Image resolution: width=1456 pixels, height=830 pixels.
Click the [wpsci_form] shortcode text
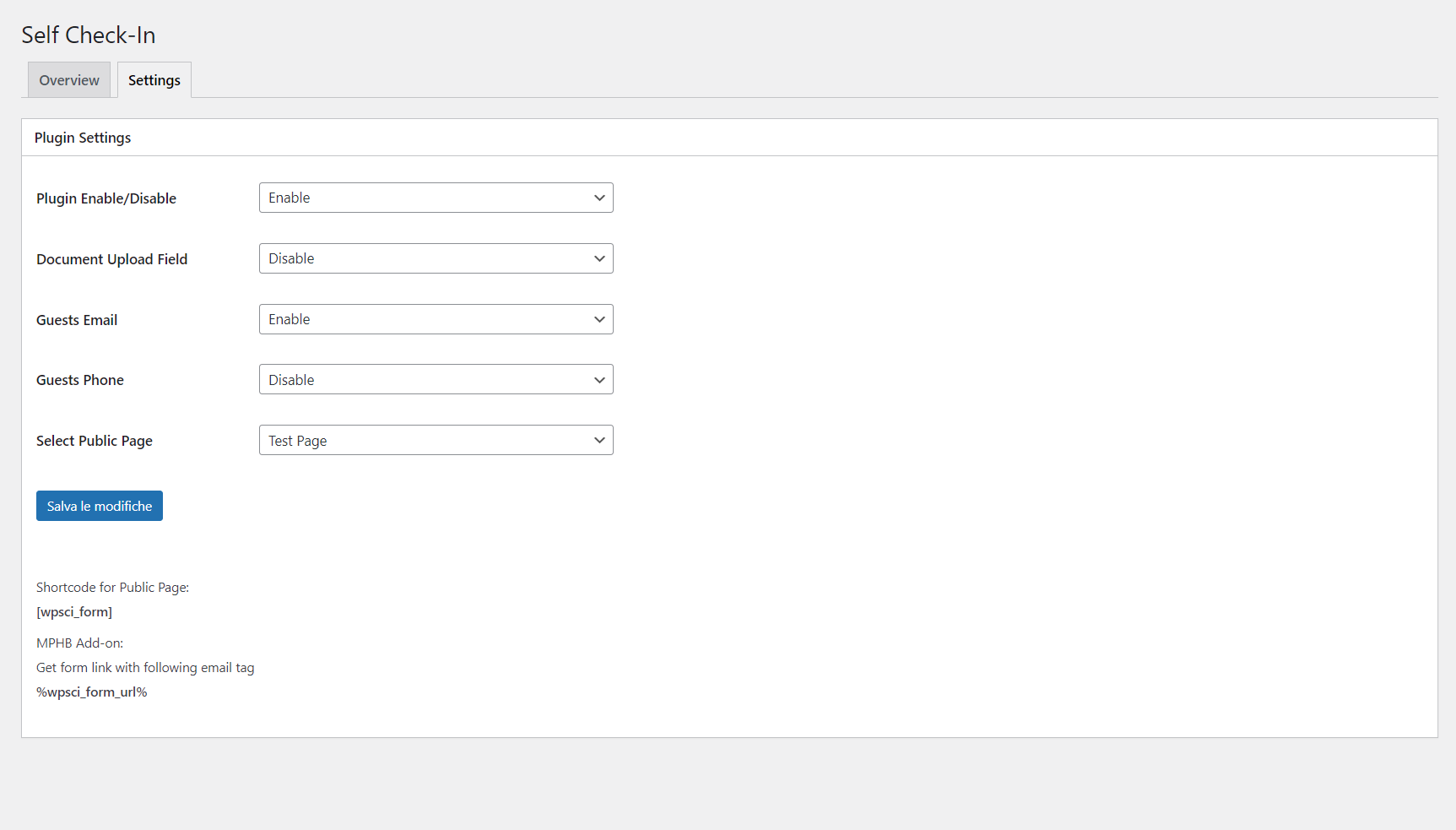pyautogui.click(x=74, y=612)
